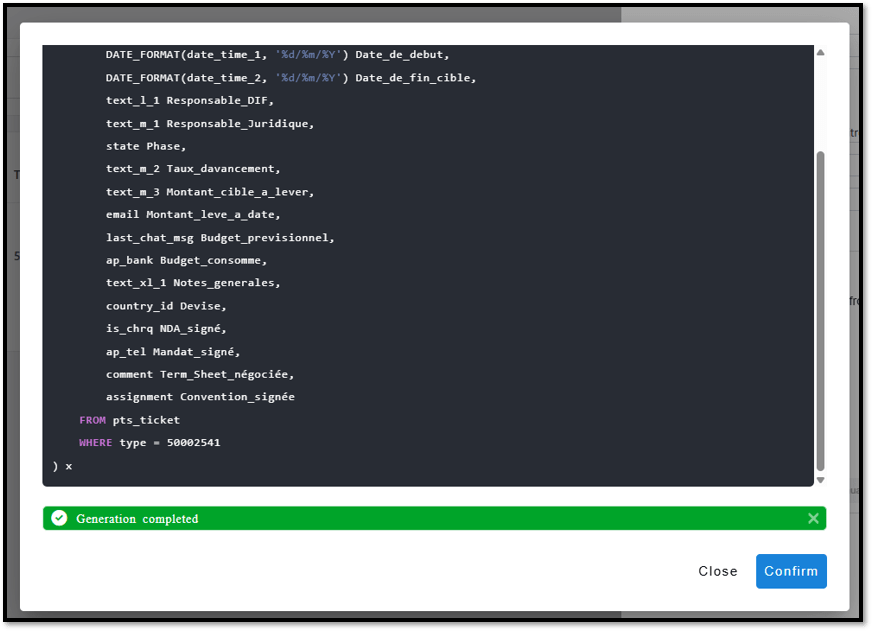Place cursor after closing parenthesis x
This screenshot has height=631, width=872.
pos(73,465)
